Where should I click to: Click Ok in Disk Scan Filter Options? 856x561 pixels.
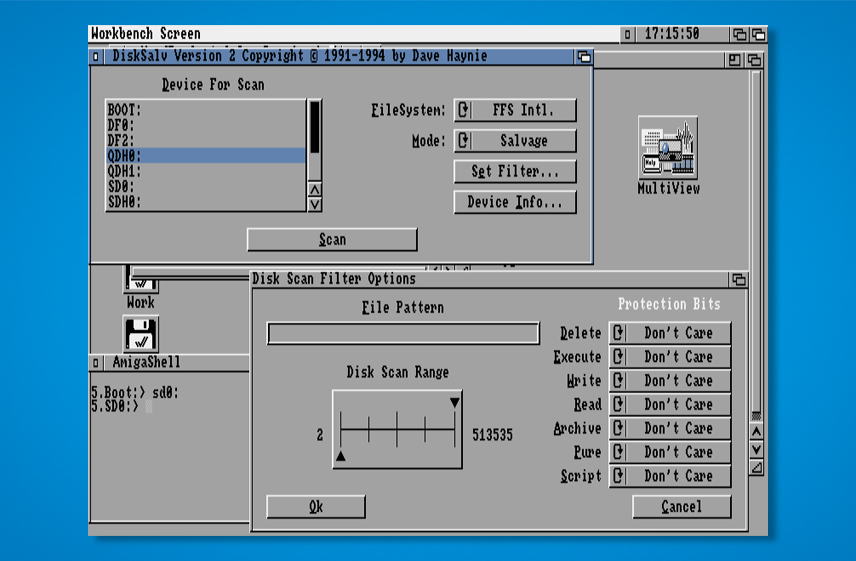[316, 507]
